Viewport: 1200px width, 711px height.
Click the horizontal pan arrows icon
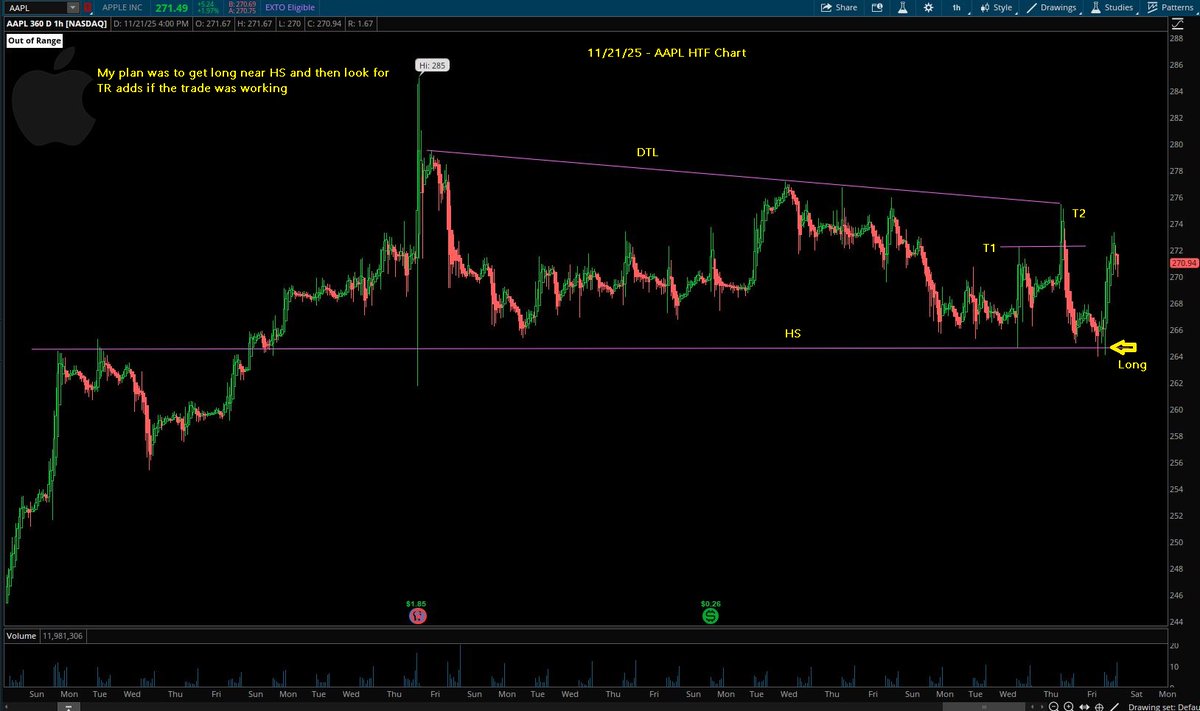[1084, 706]
